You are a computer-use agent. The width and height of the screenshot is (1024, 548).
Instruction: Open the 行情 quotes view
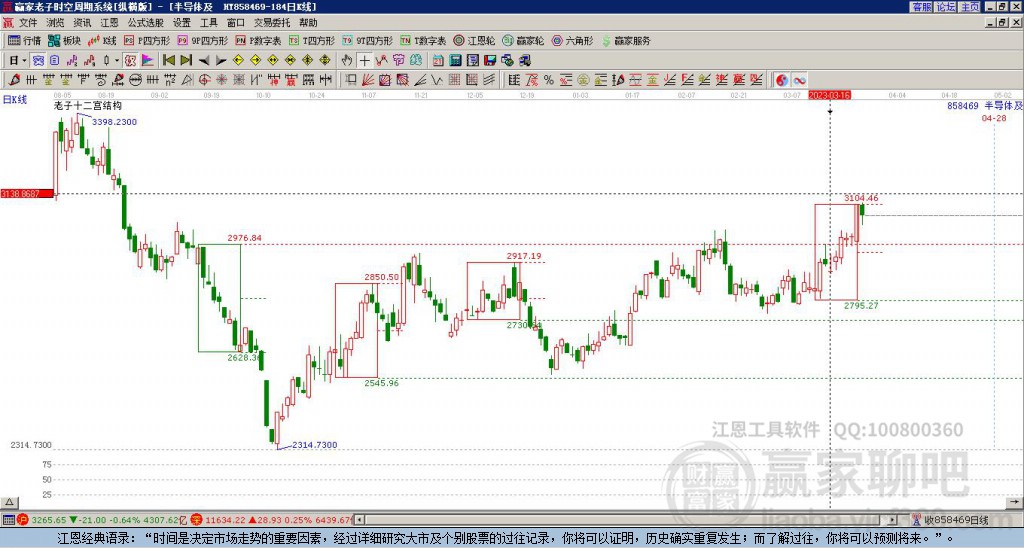coord(25,40)
